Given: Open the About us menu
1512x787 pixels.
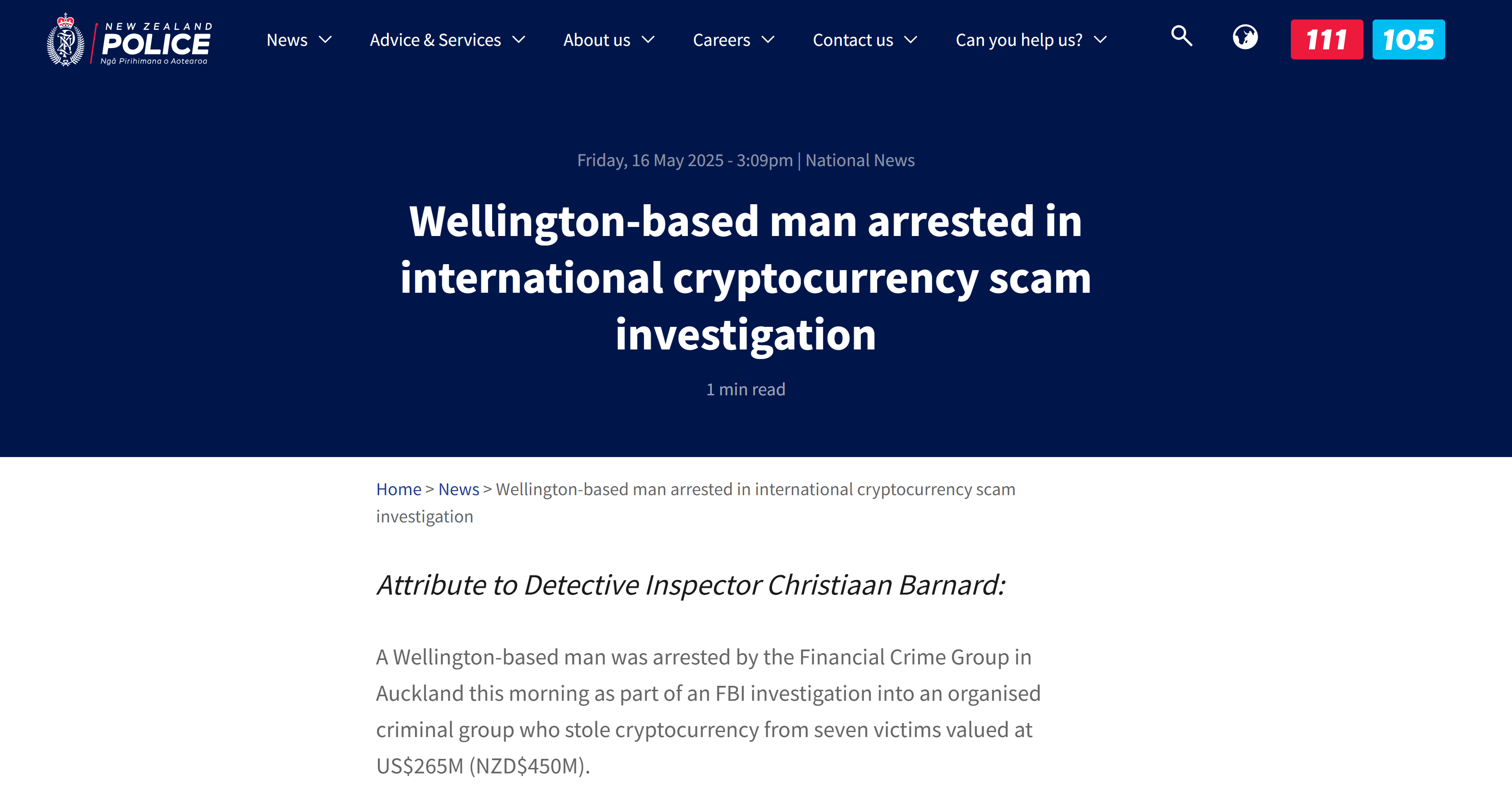Looking at the screenshot, I should [597, 40].
